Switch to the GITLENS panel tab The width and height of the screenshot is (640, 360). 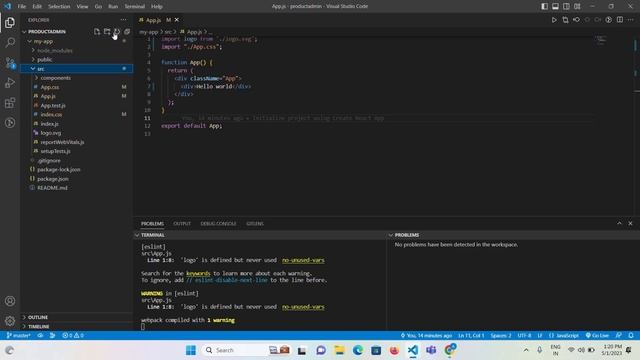(x=255, y=223)
